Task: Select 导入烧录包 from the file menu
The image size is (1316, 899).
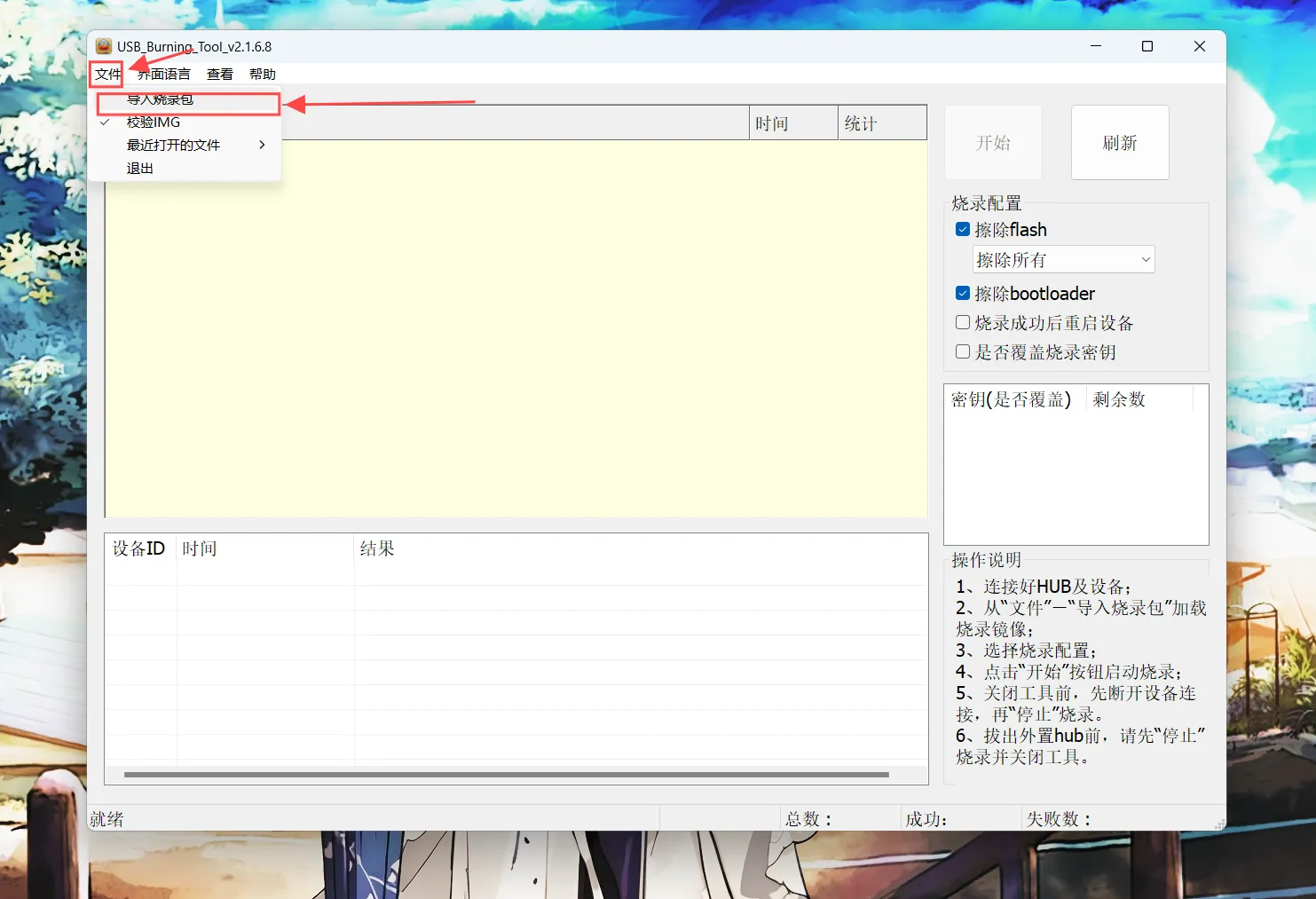Action: click(x=161, y=100)
